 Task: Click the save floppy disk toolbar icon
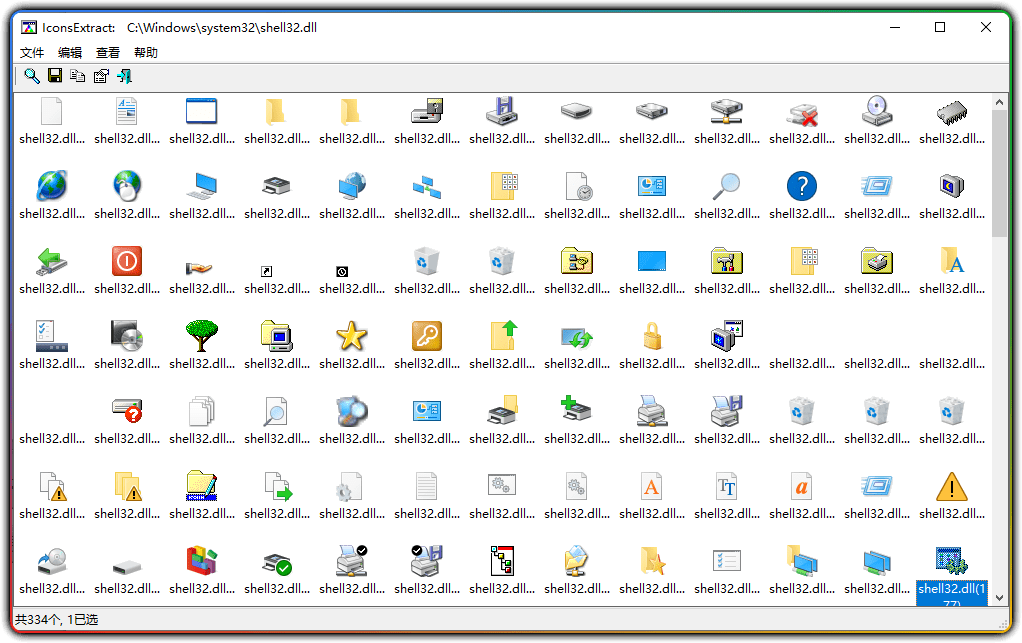55,76
